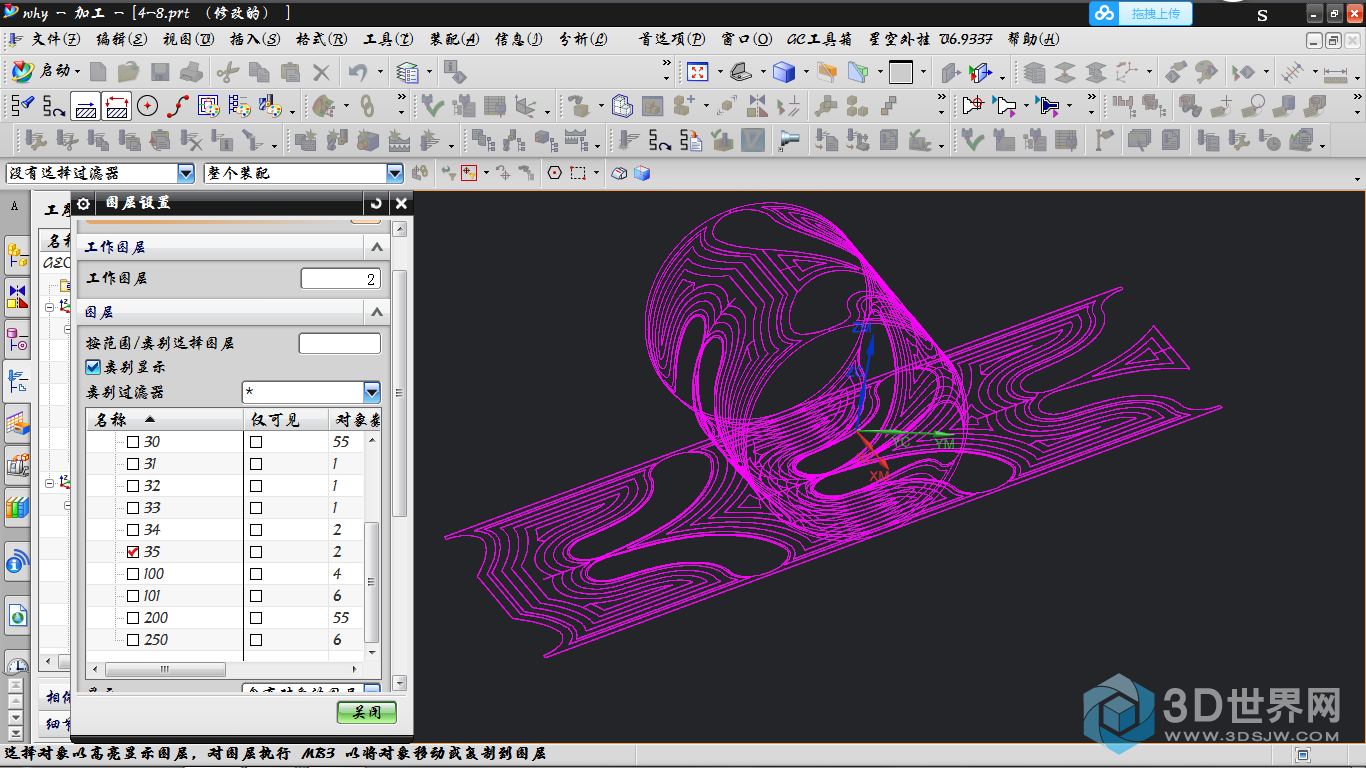
Task: Click the Cut scissors icon
Action: coord(227,72)
